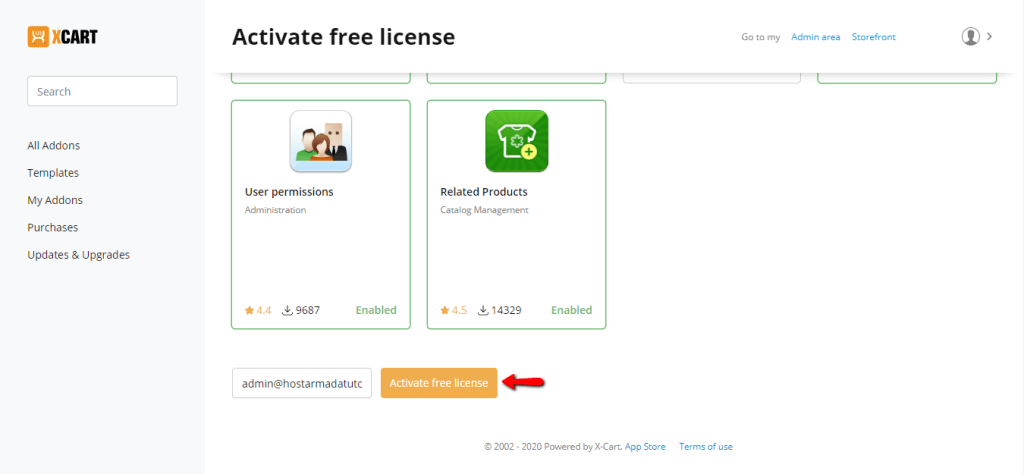Click the Administration category label
The image size is (1024, 474).
coord(275,210)
